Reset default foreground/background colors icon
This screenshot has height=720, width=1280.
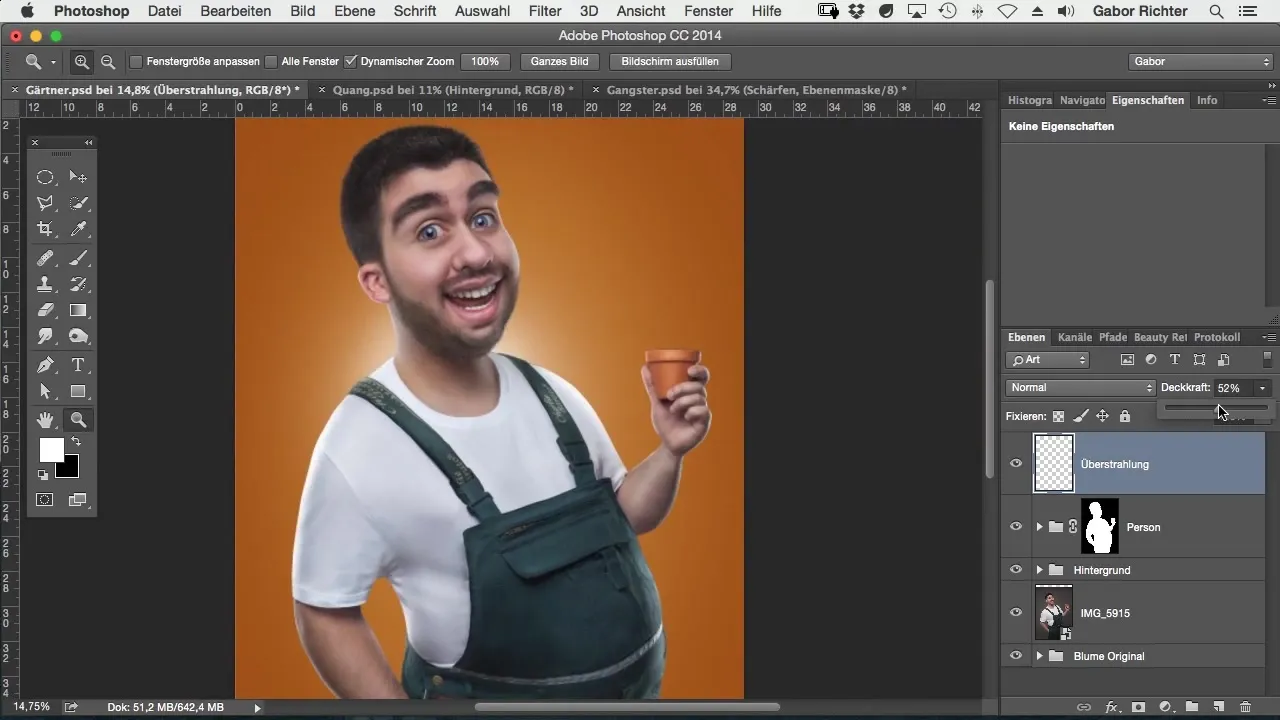[43, 475]
